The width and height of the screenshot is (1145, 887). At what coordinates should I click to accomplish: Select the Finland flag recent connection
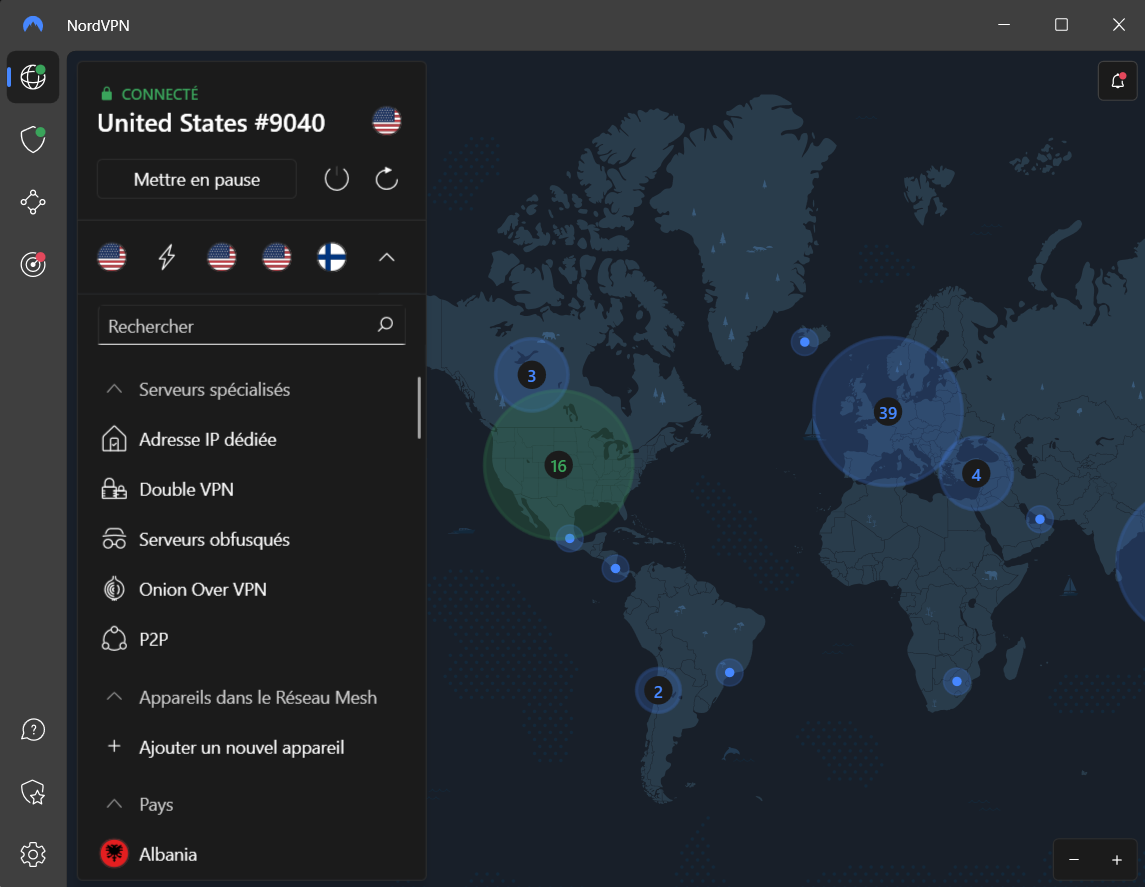click(x=332, y=257)
